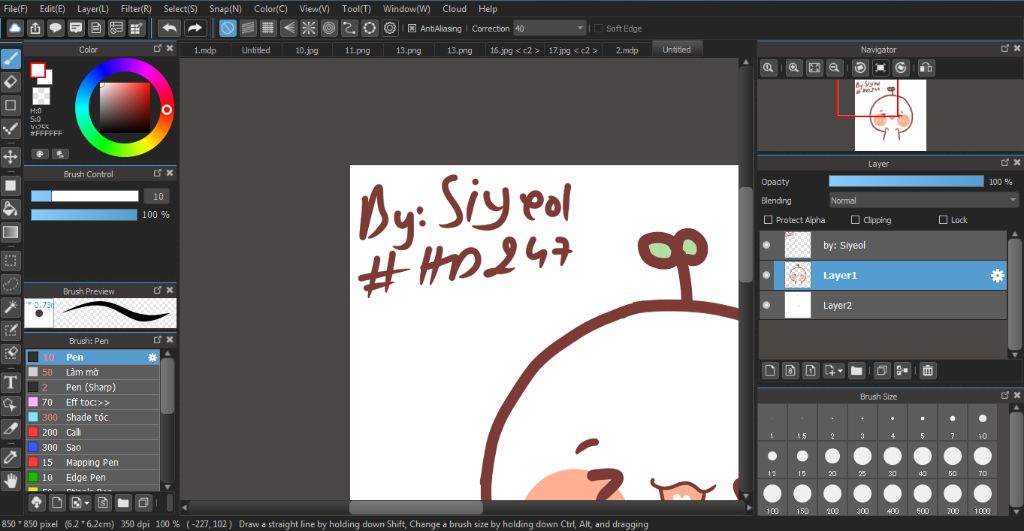Click the new raster layer icon
This screenshot has width=1024, height=531.
click(x=770, y=370)
